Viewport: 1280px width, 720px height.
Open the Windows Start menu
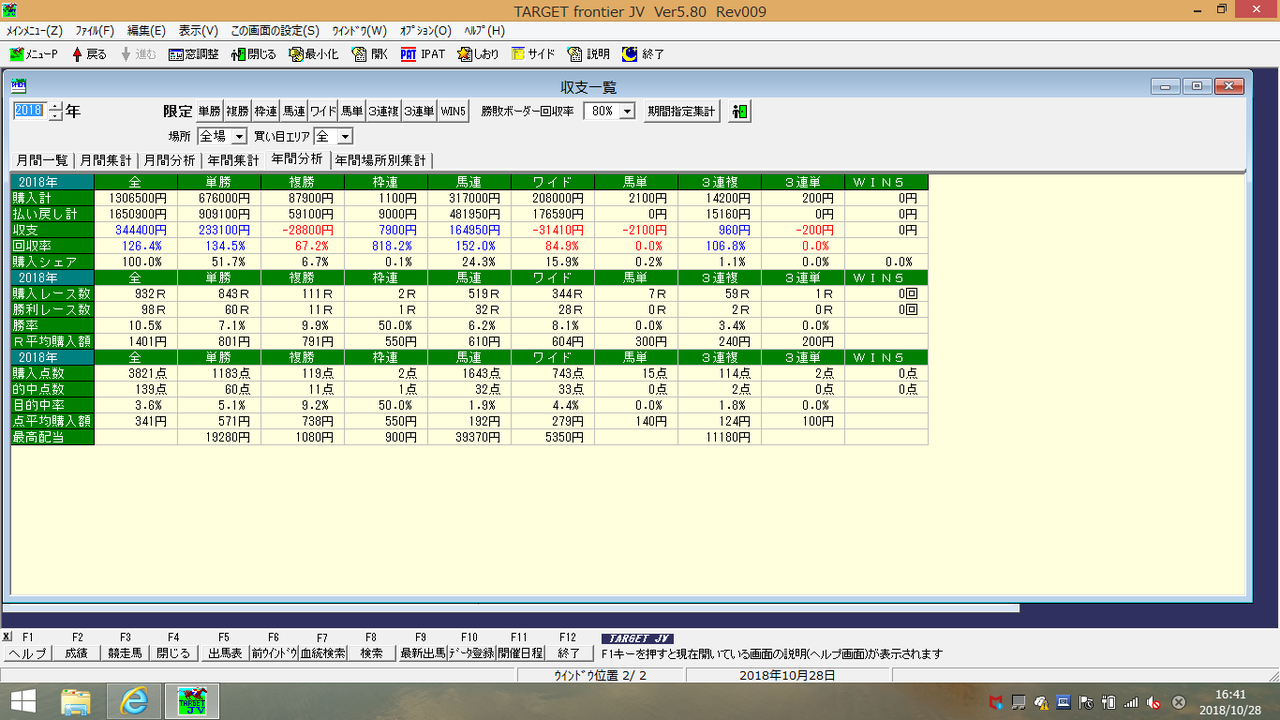pos(24,701)
